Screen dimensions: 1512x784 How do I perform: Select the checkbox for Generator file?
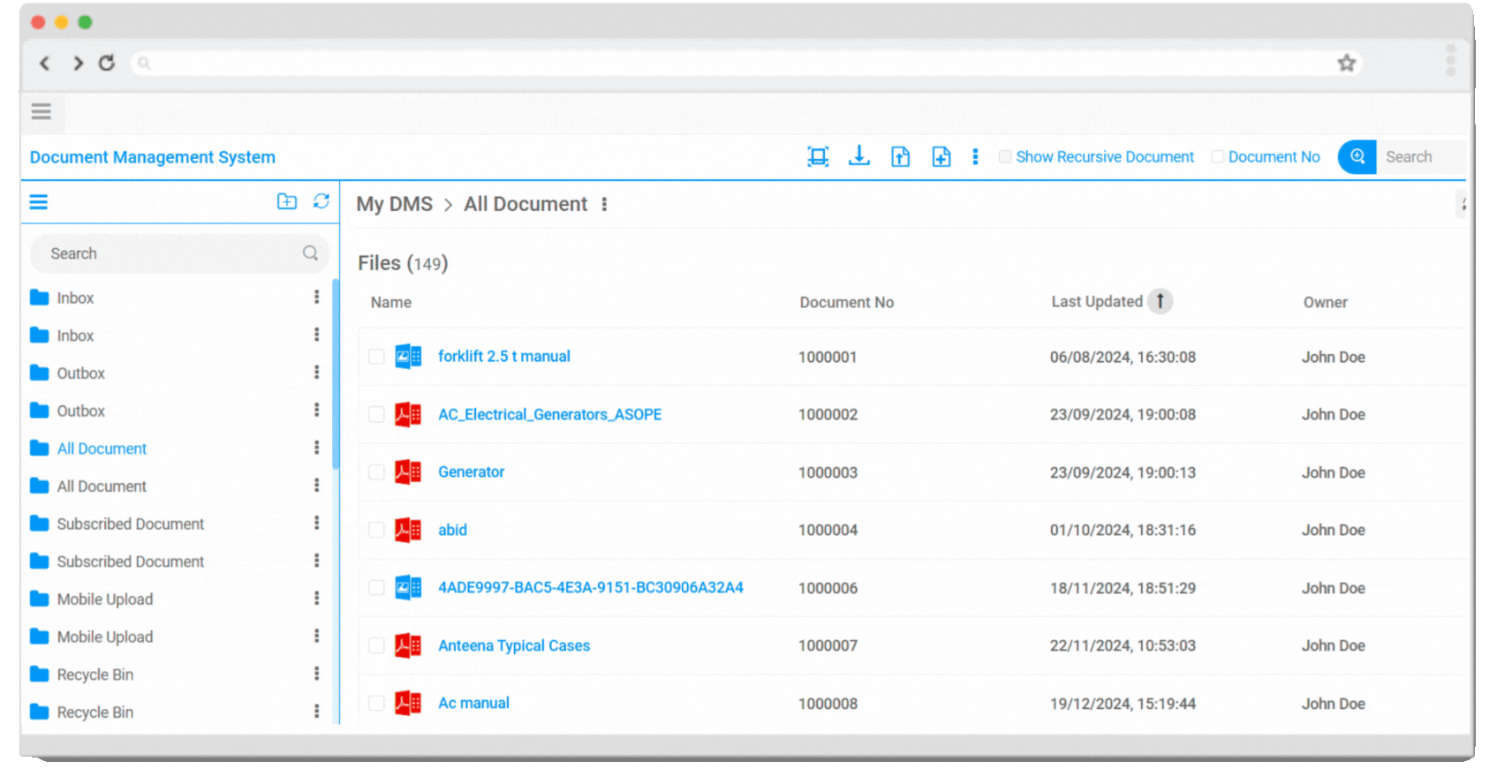376,472
